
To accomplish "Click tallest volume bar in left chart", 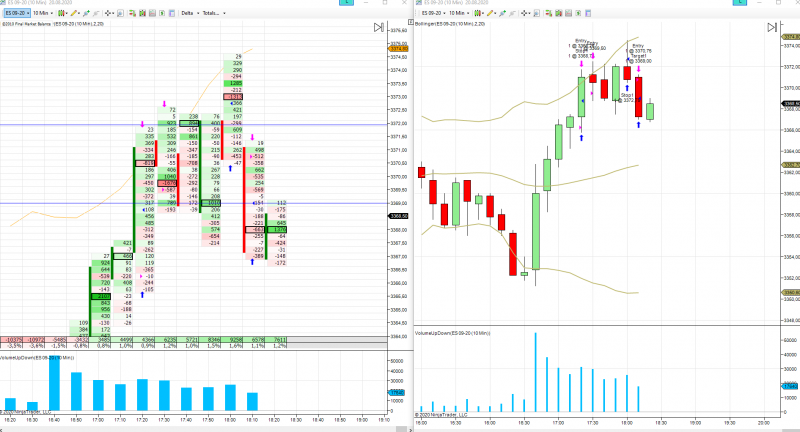I will tap(54, 383).
